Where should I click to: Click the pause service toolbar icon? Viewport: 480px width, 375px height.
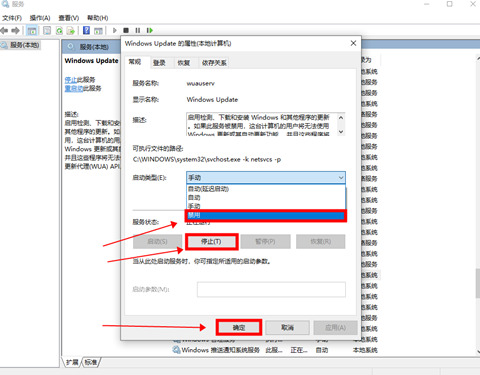click(x=137, y=30)
